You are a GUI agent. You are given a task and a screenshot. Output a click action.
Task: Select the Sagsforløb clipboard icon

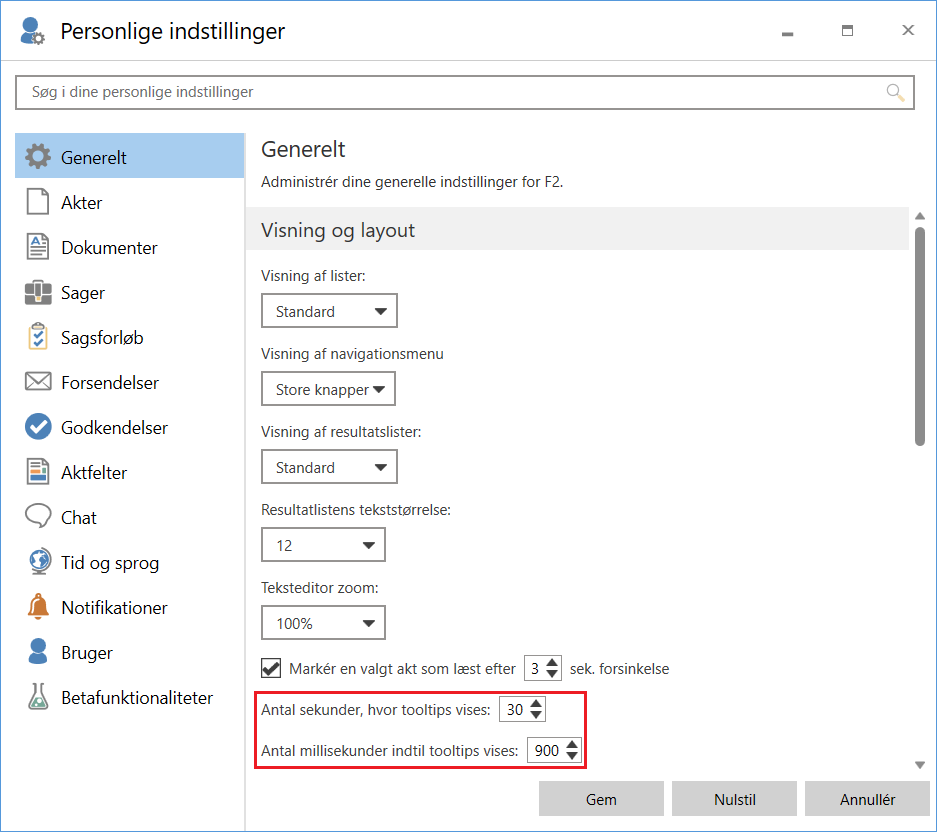36,336
